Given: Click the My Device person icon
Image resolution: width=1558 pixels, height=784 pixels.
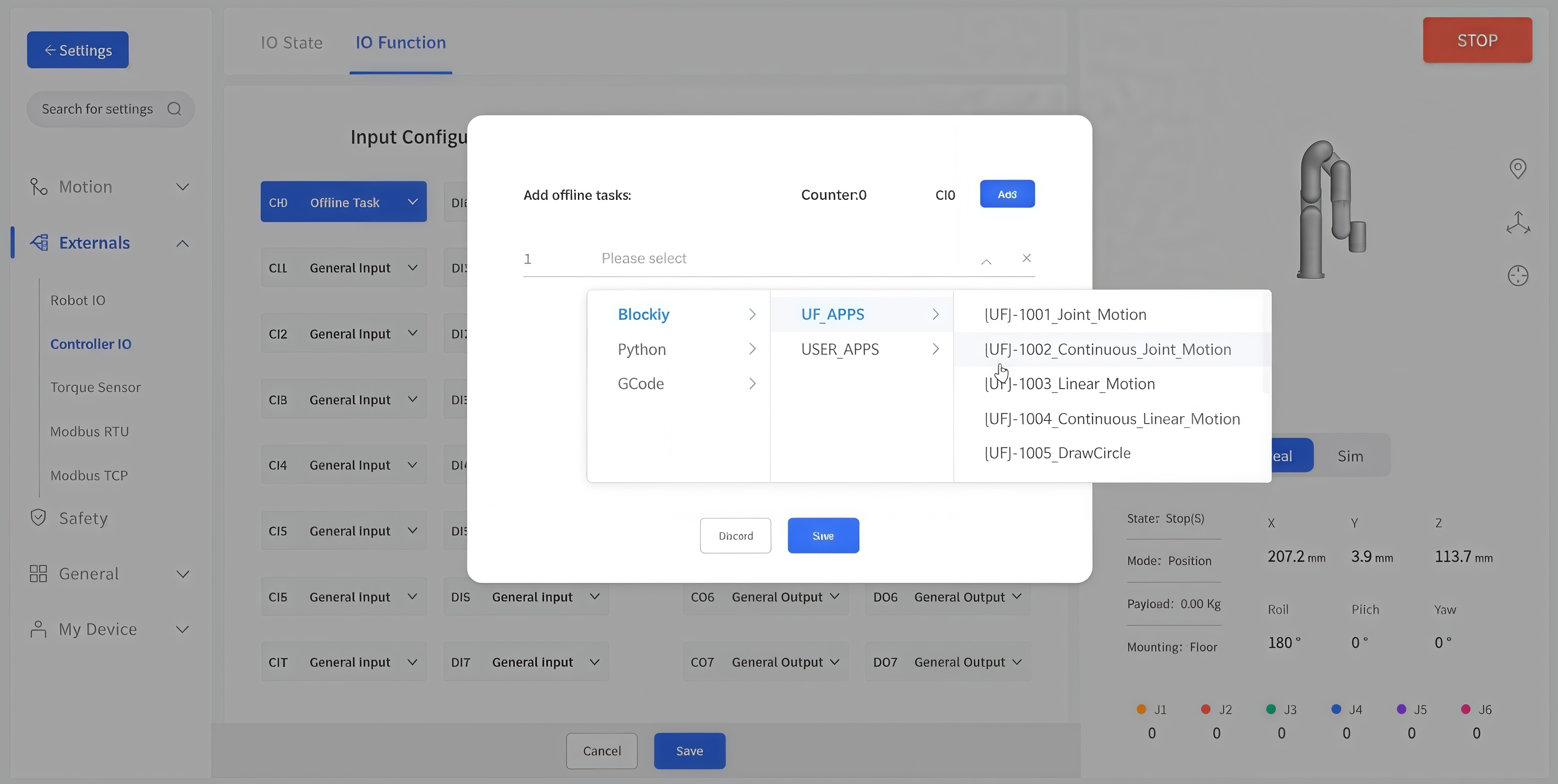Looking at the screenshot, I should [x=39, y=629].
